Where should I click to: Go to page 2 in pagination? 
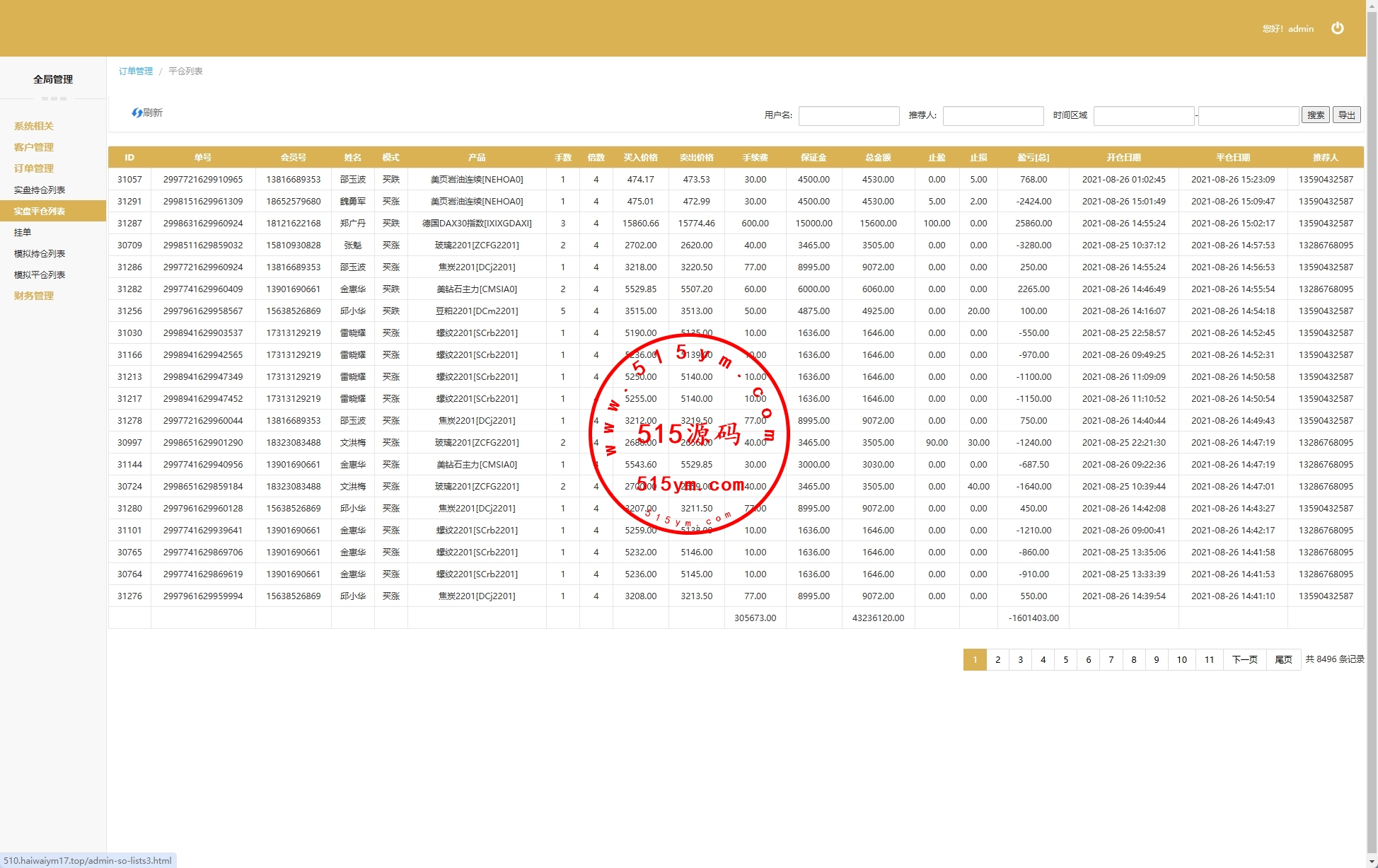[997, 659]
